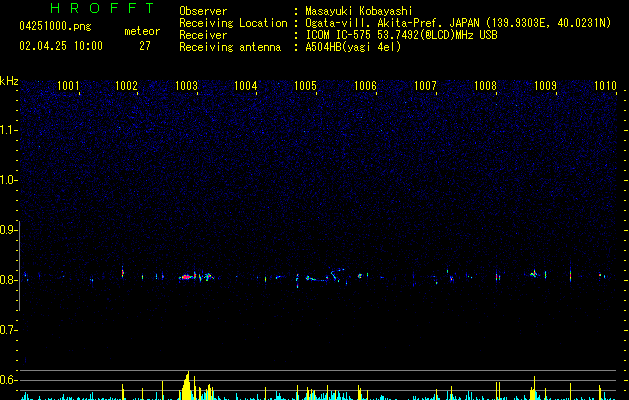Click the Receiver label
629x400 pixels.
[x=203, y=35]
